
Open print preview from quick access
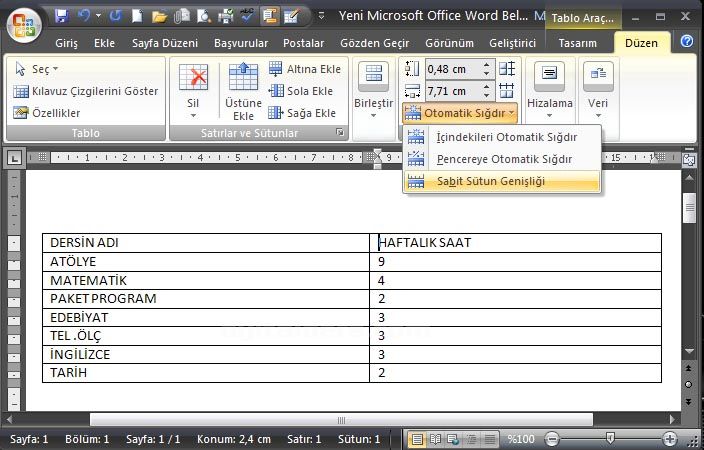tap(204, 17)
